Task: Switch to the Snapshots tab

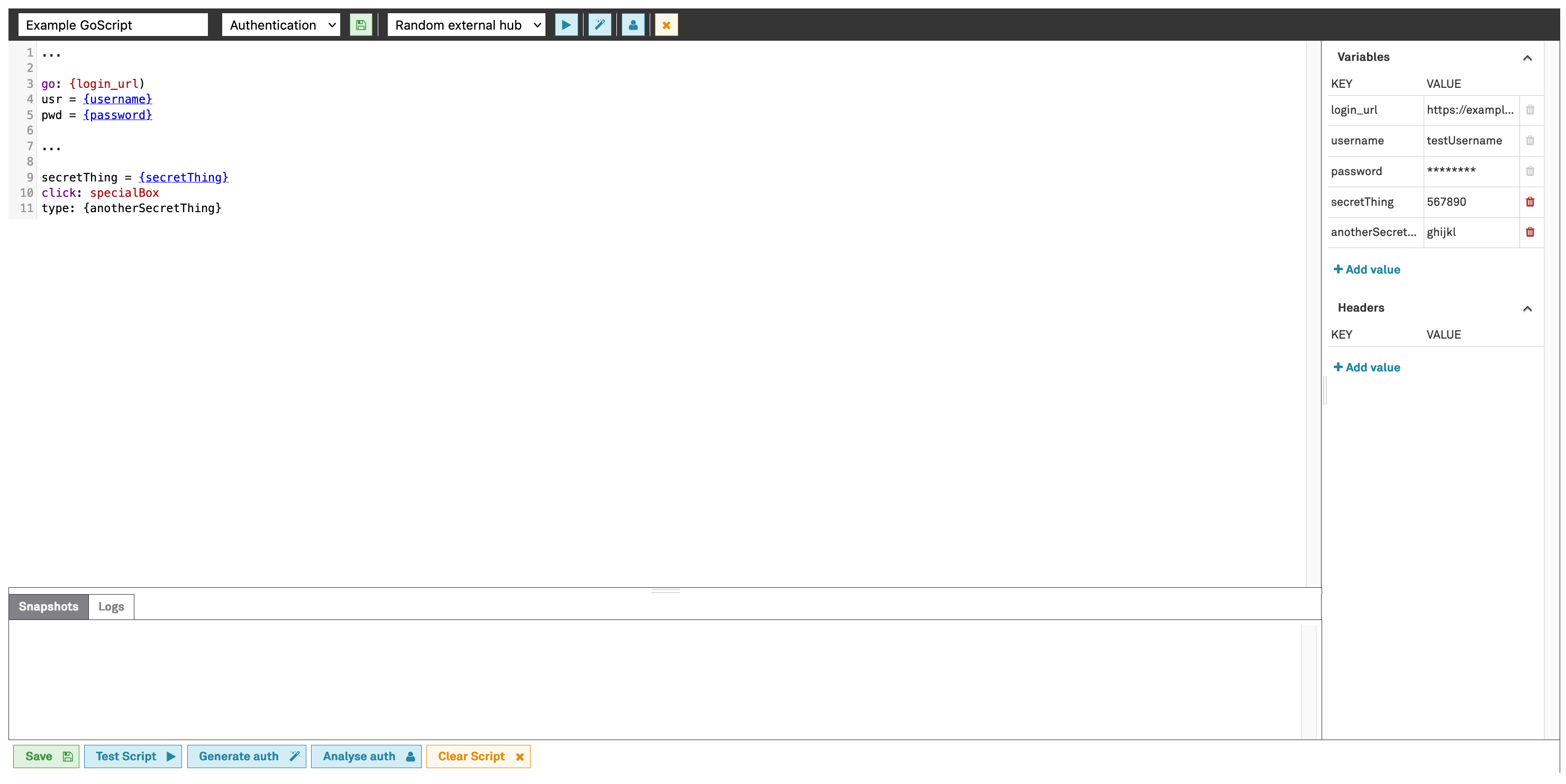Action: pos(49,607)
